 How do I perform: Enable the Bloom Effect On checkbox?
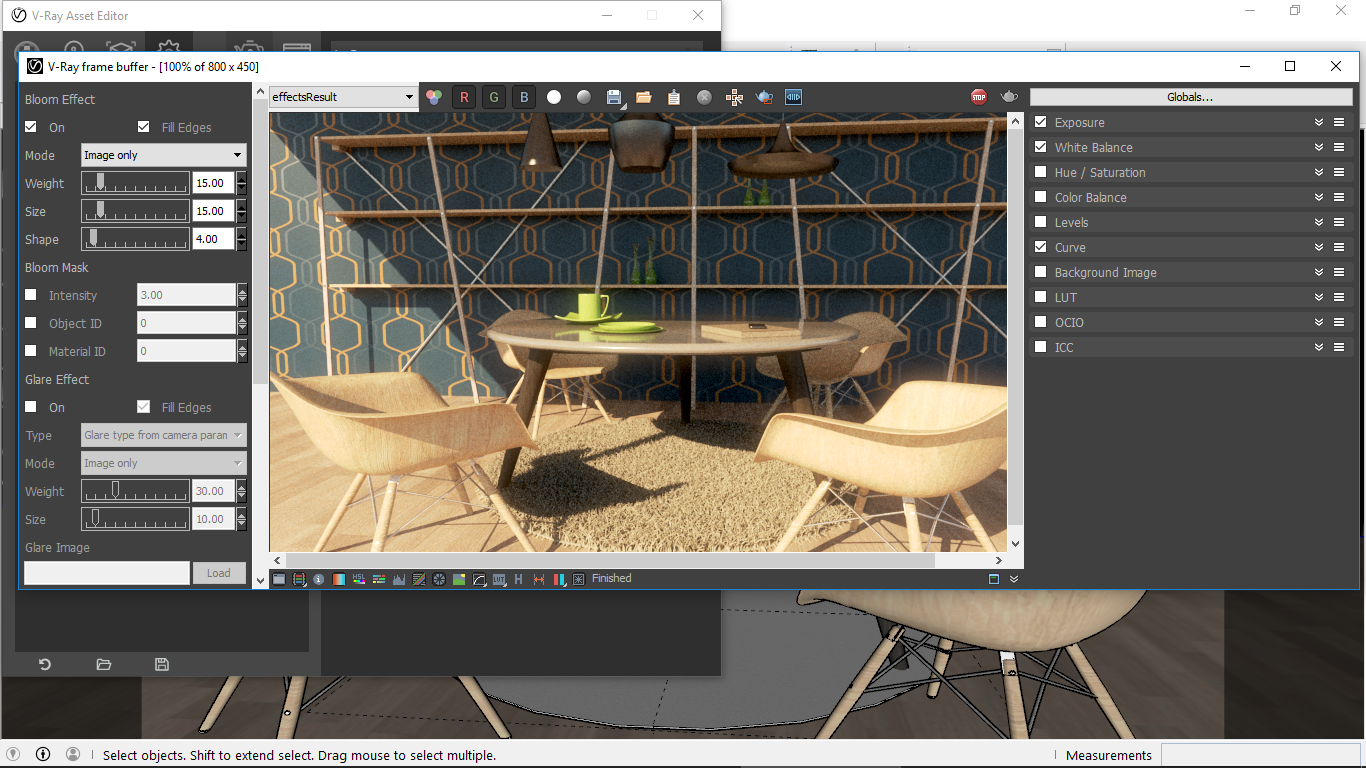[32, 127]
